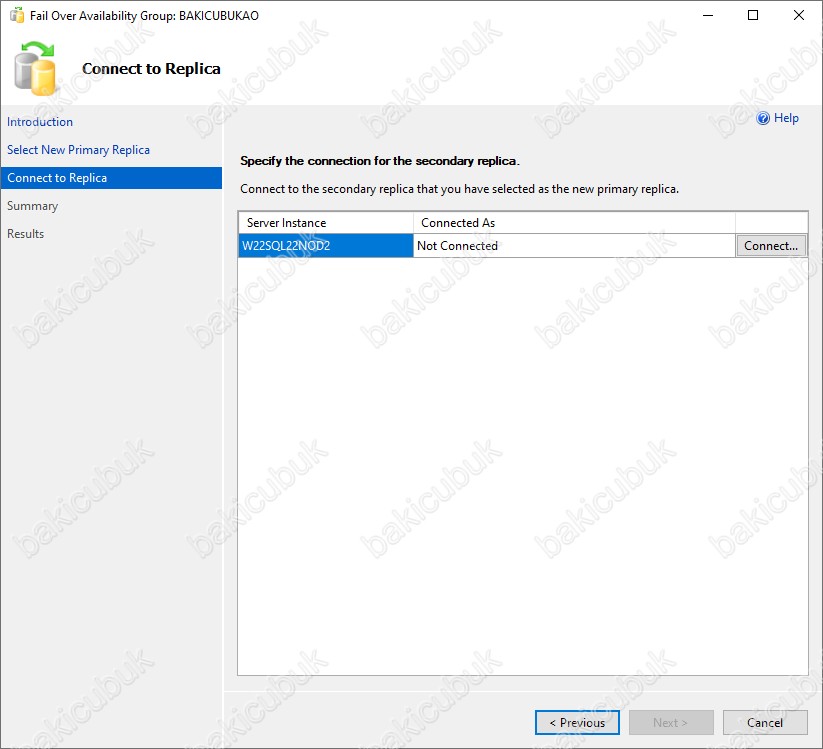Select the W22SQL22NOD2 server instance cell
The image size is (823, 749).
click(326, 246)
